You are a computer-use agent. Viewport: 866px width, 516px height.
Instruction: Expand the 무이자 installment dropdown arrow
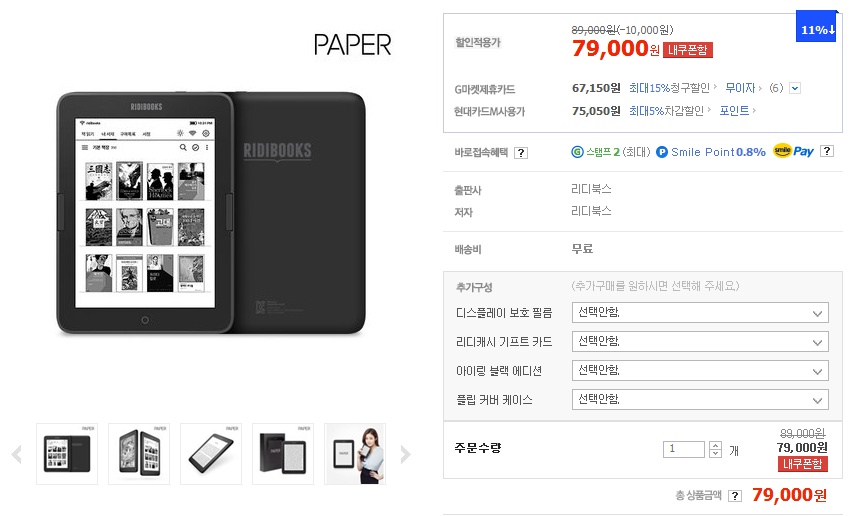(795, 88)
